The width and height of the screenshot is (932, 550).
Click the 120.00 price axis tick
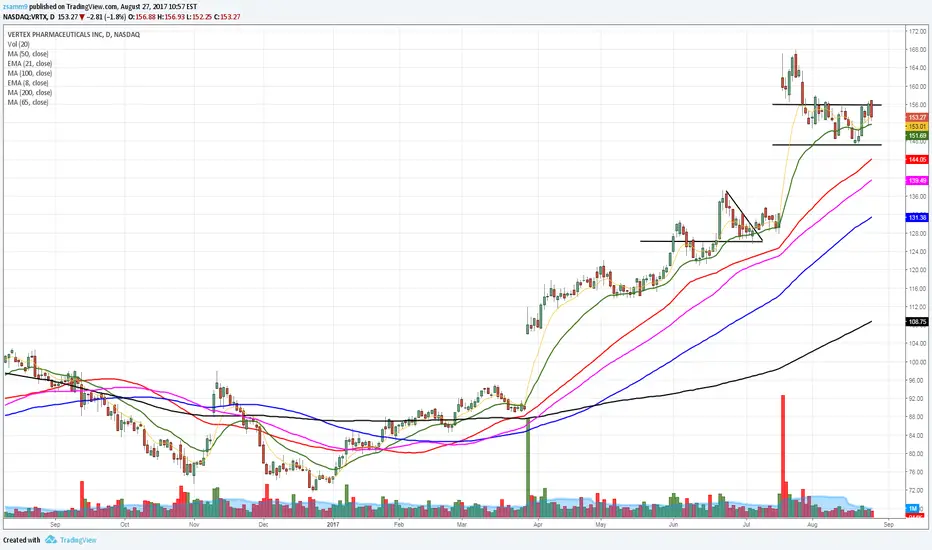[917, 269]
